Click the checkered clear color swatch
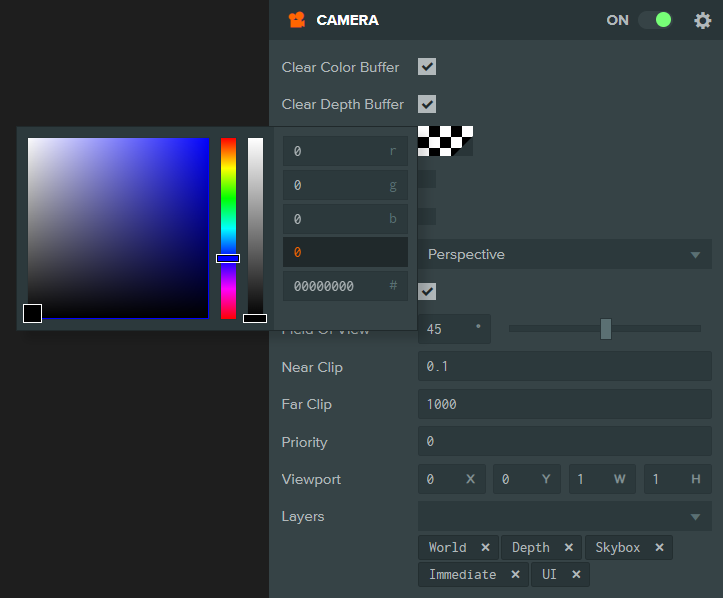The width and height of the screenshot is (723, 598). point(445,141)
